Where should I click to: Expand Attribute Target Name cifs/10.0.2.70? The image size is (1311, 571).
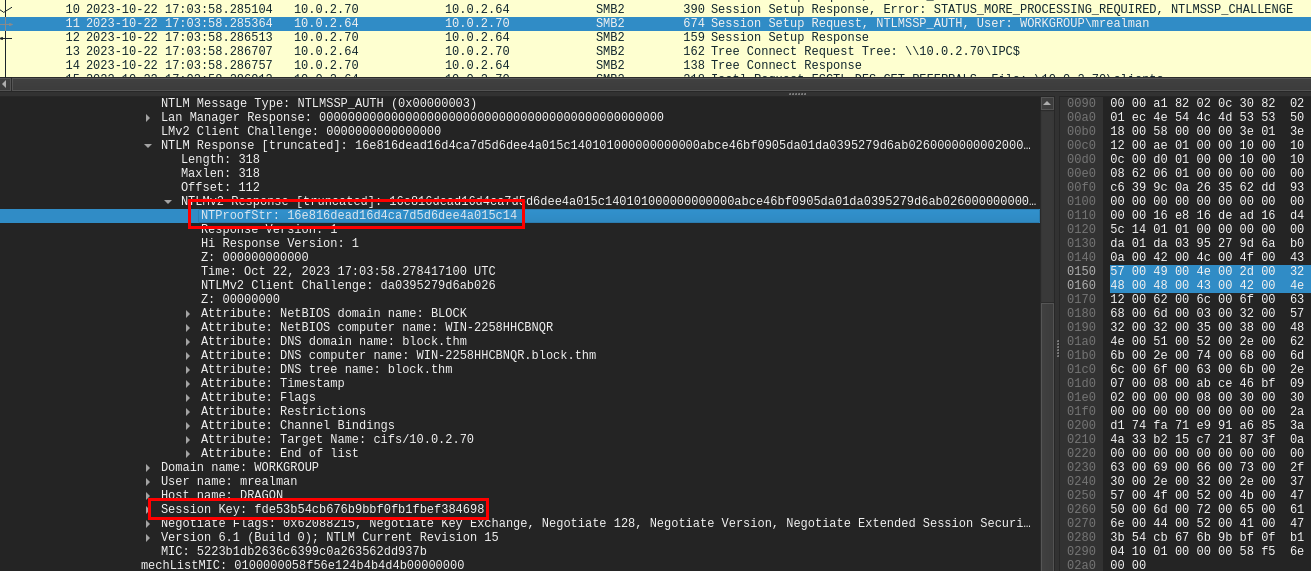click(188, 440)
